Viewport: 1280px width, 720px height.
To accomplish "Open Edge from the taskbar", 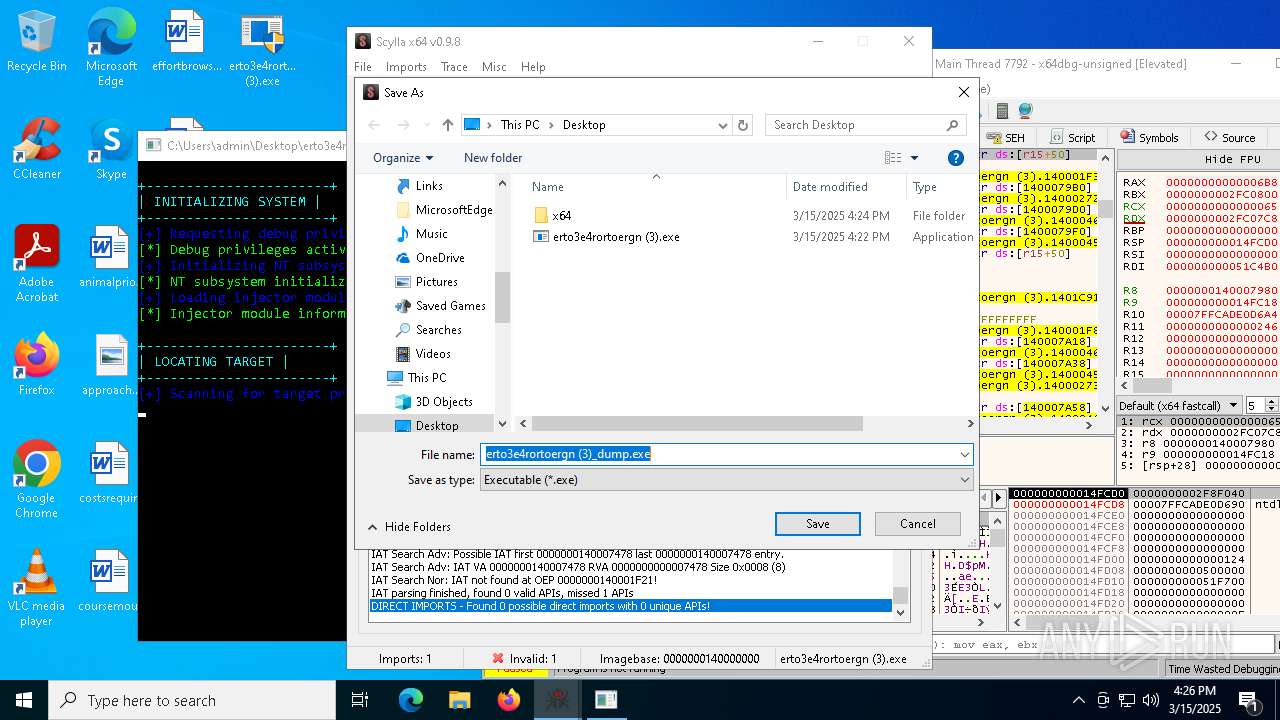I will [x=411, y=700].
